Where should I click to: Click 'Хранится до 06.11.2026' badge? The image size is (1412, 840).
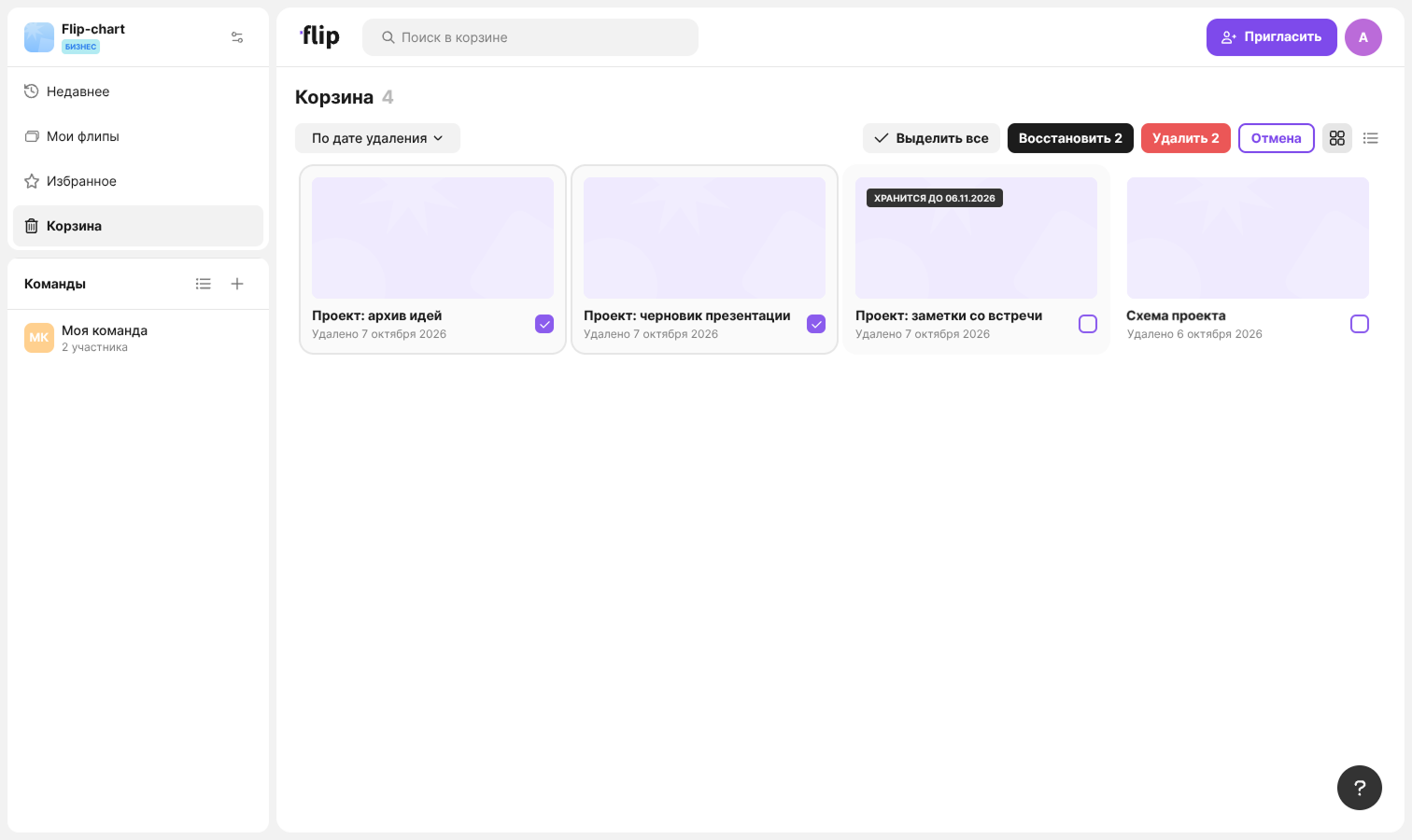[x=935, y=198]
